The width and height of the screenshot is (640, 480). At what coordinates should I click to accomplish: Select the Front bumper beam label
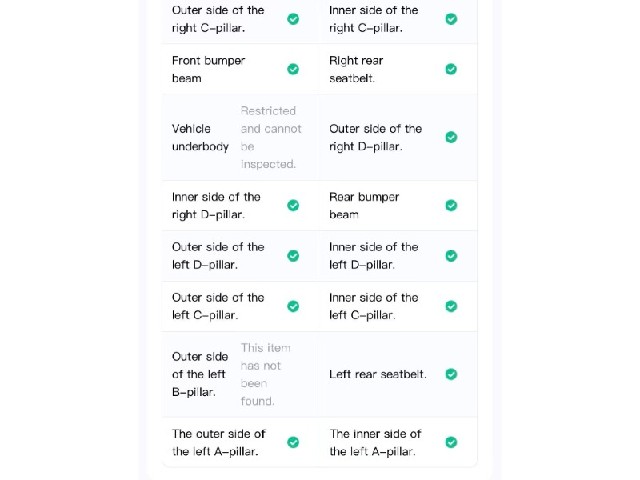tap(208, 69)
